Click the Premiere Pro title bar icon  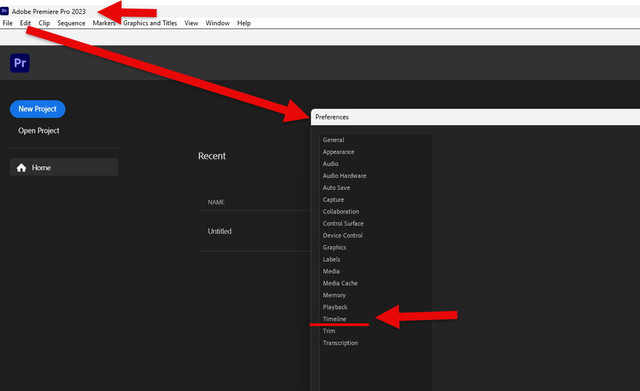click(4, 11)
